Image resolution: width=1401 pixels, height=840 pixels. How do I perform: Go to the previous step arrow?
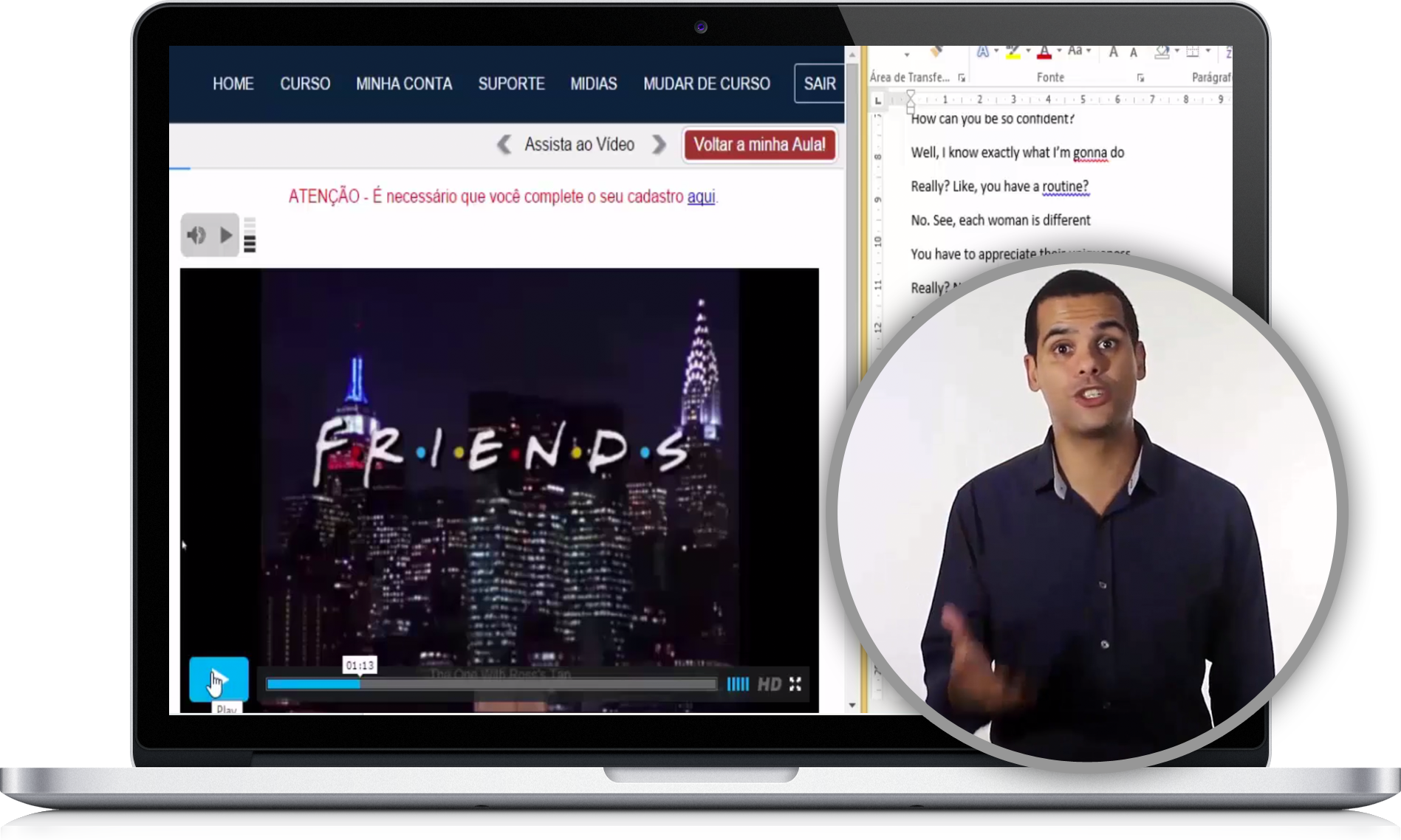pos(504,144)
